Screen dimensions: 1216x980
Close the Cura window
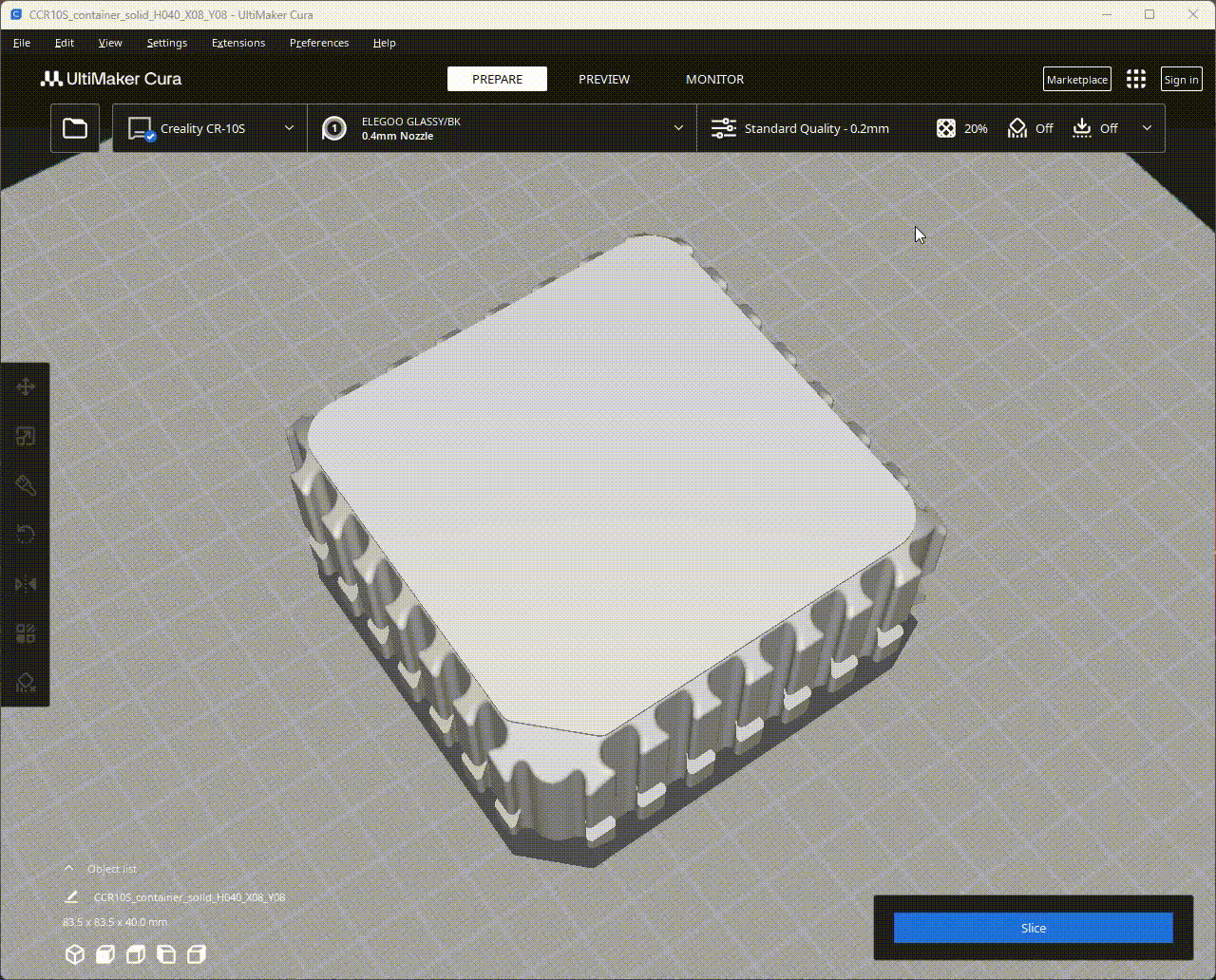tap(1193, 14)
